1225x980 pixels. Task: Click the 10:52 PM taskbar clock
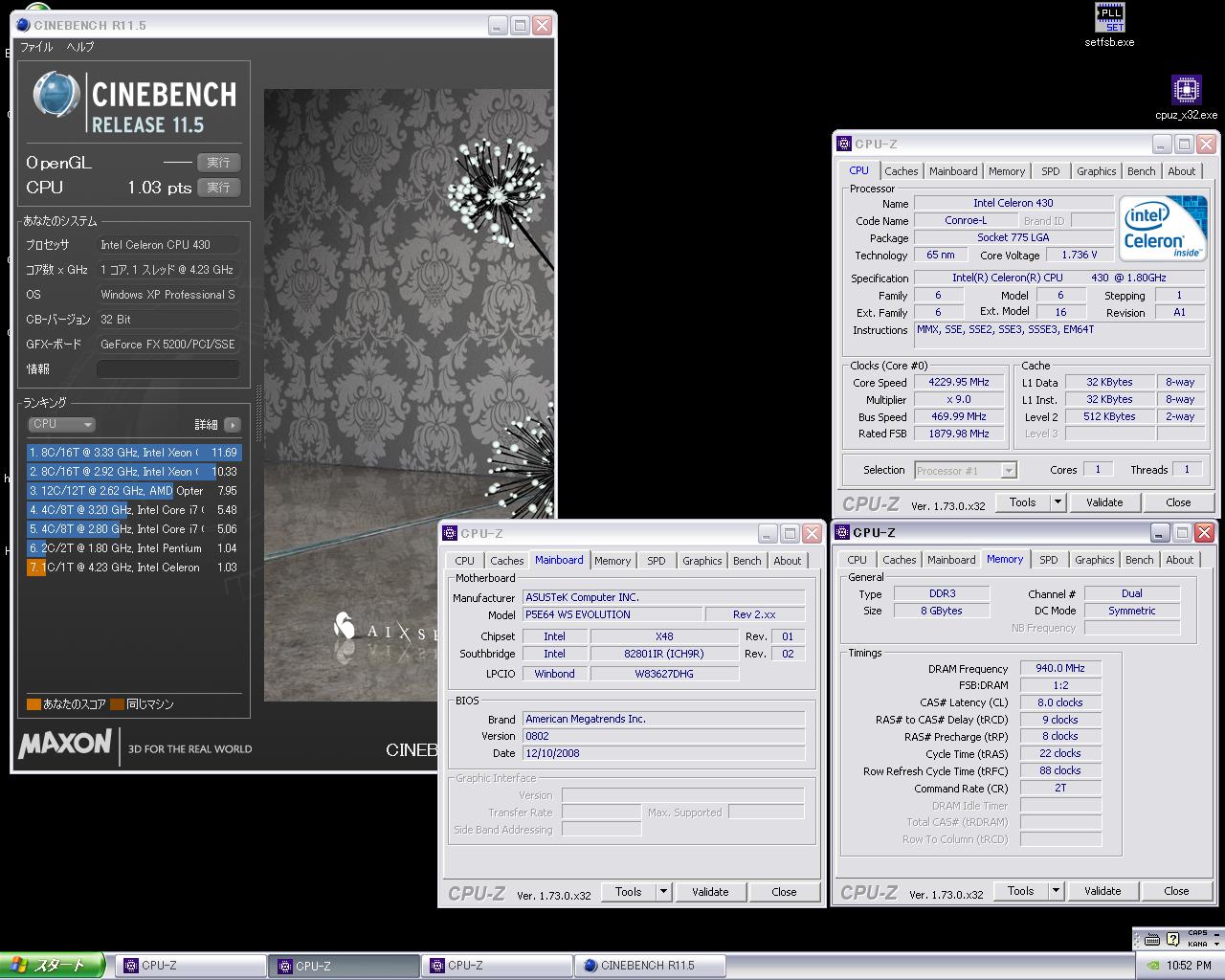pos(1189,966)
